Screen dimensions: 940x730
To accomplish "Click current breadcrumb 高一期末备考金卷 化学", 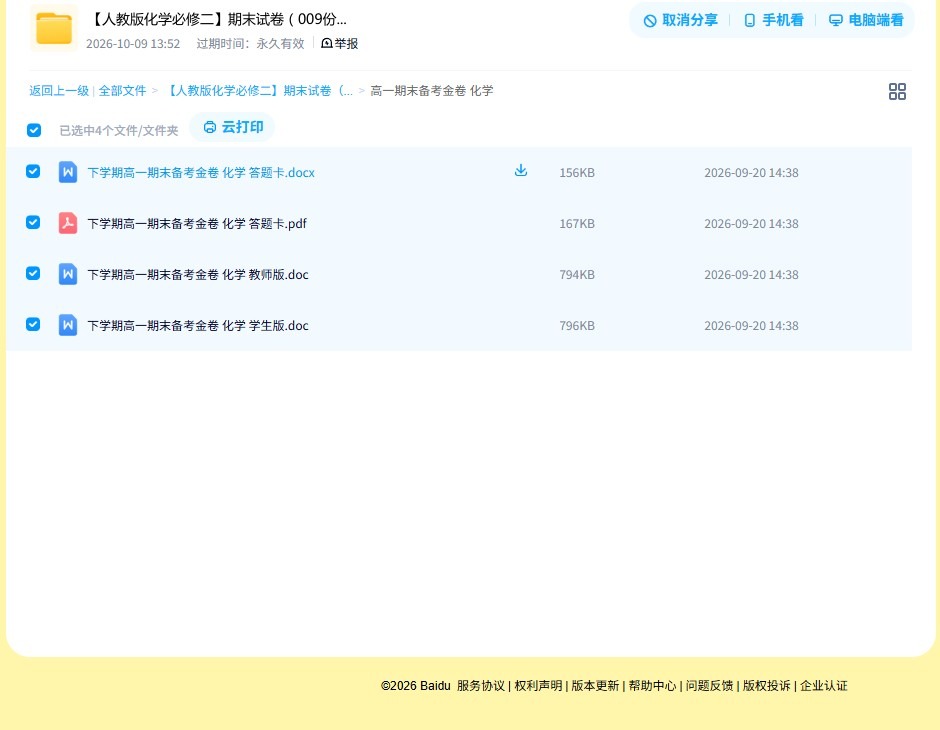I will click(432, 91).
